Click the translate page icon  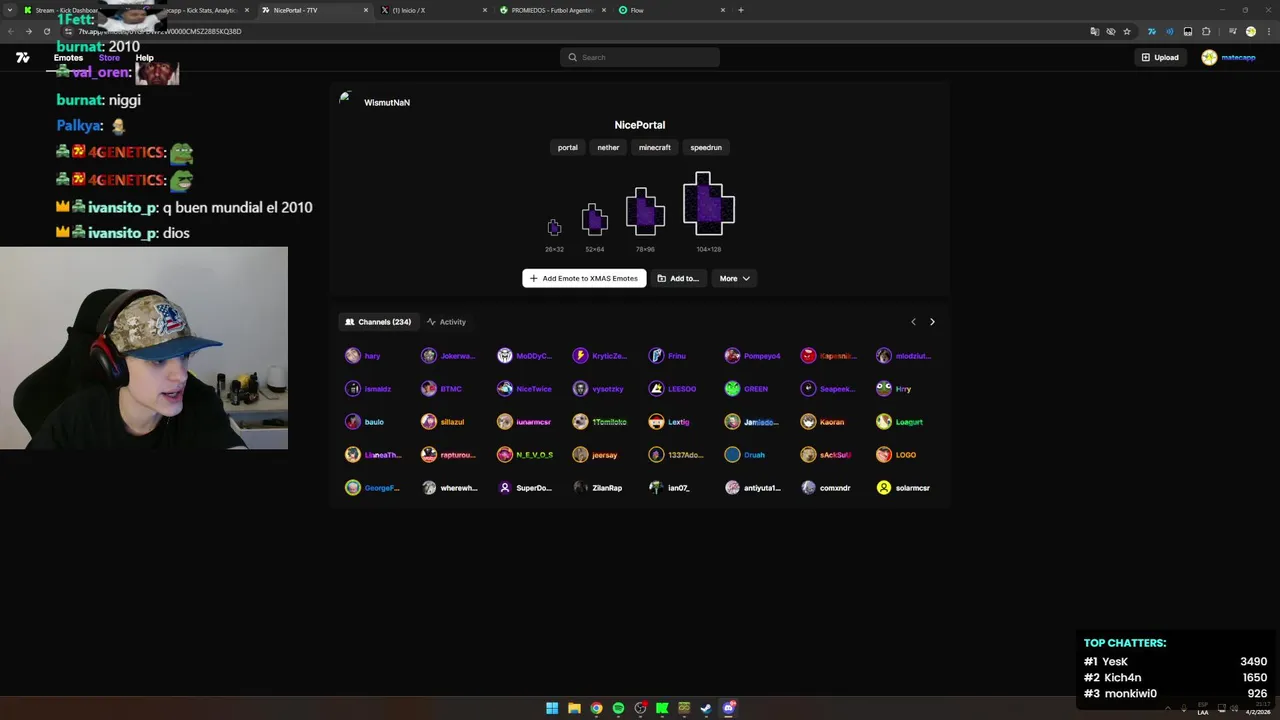click(1094, 31)
